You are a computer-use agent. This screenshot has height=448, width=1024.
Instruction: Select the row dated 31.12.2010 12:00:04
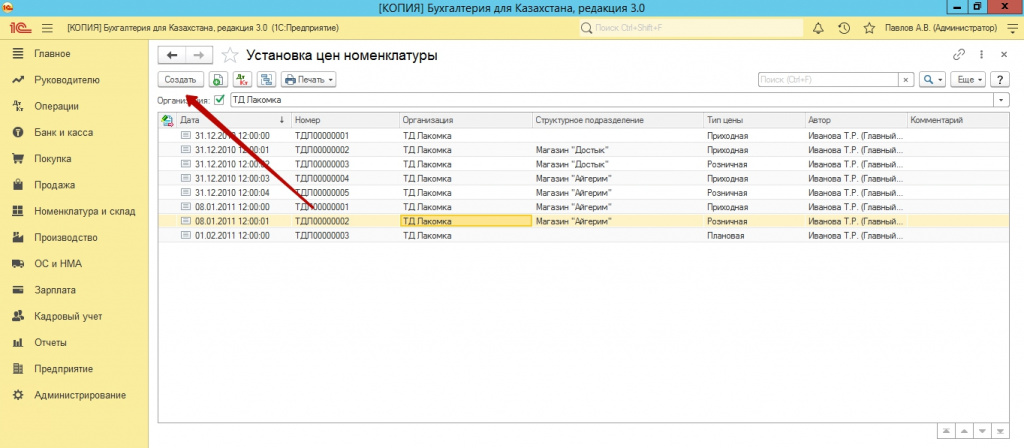pos(584,193)
